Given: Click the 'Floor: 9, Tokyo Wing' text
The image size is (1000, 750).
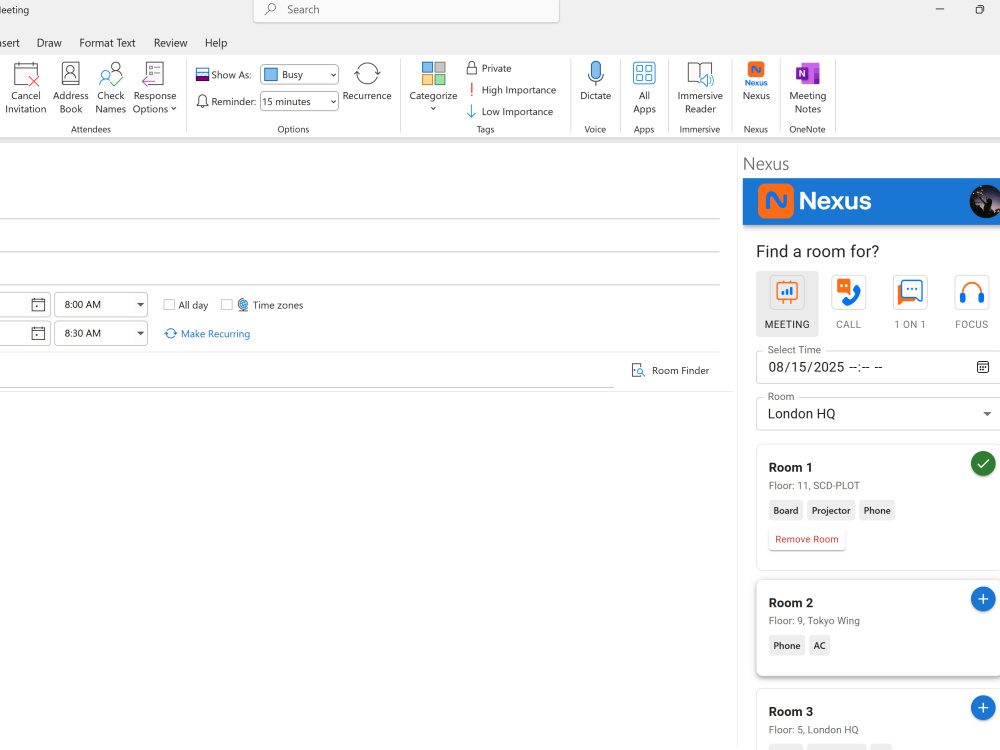Looking at the screenshot, I should (814, 621).
